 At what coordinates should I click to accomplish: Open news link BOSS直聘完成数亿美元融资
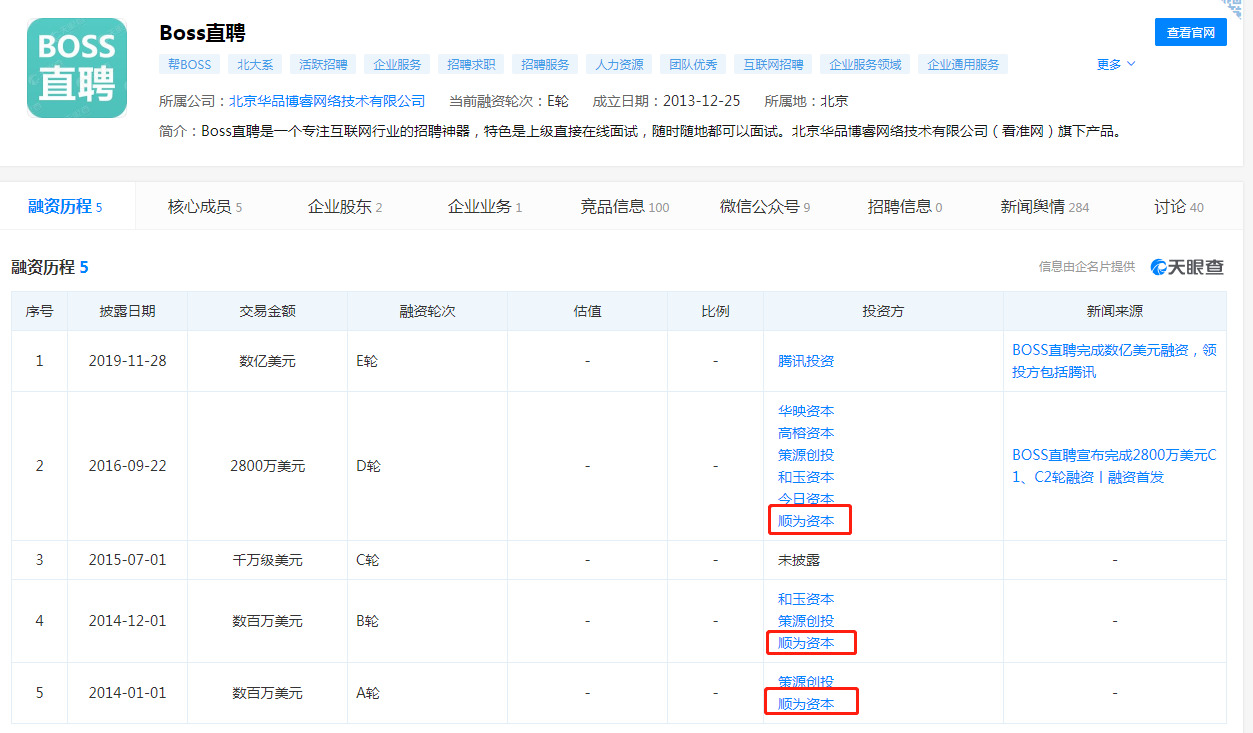point(1114,361)
